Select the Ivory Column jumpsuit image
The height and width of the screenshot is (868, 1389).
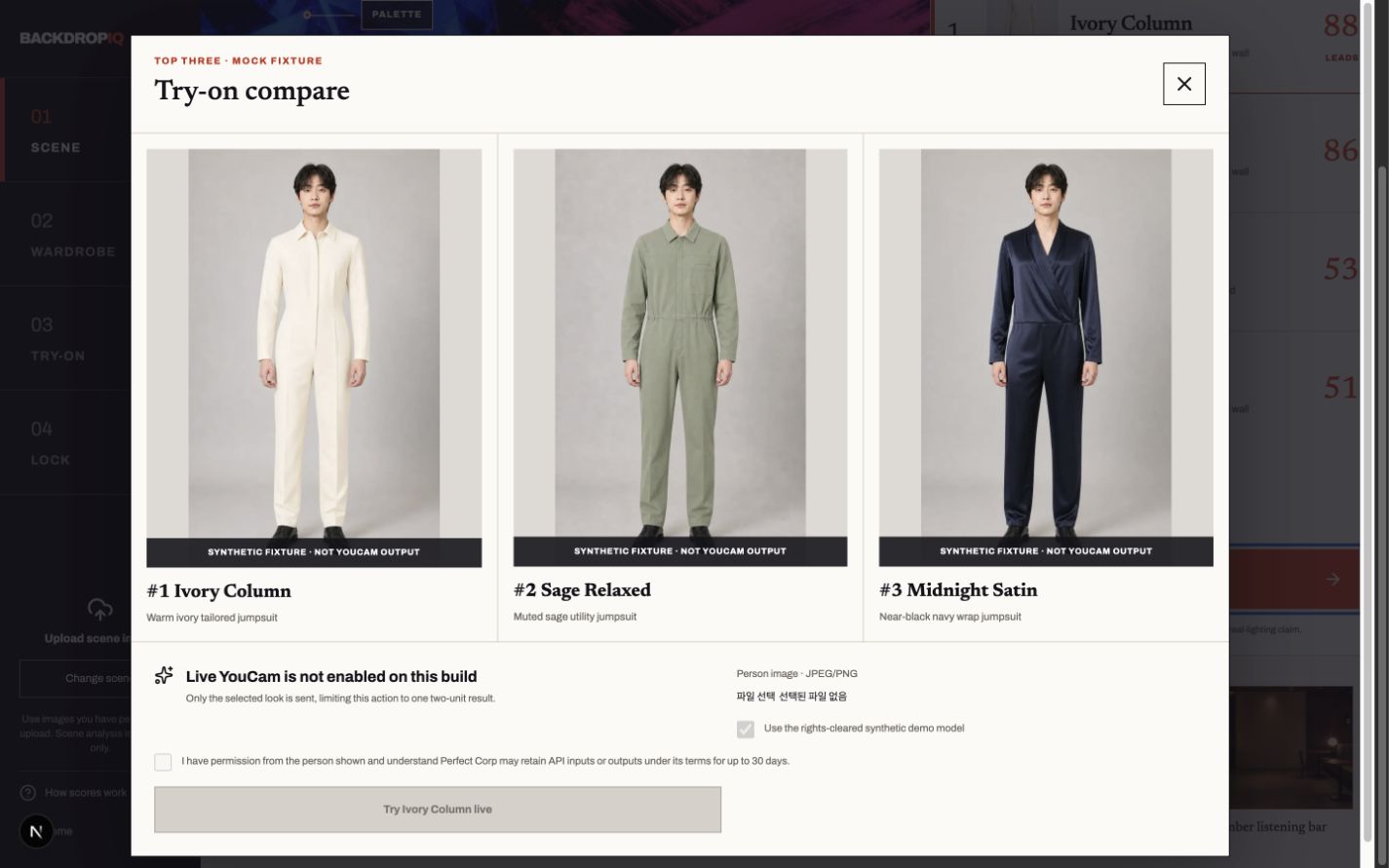point(314,358)
